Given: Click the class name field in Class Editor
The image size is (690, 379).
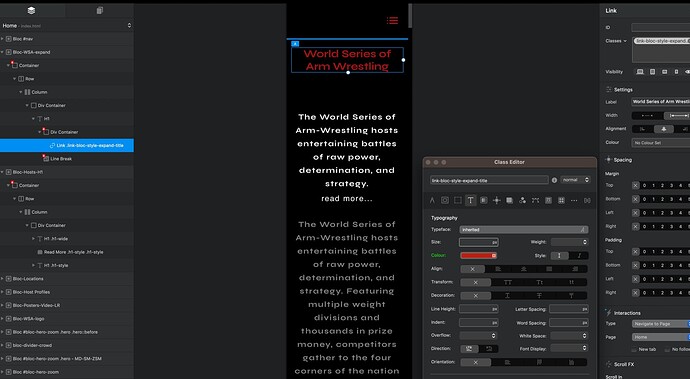Looking at the screenshot, I should pos(489,180).
